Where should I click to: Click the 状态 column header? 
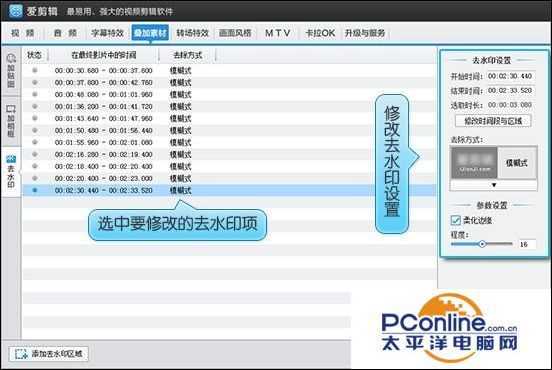[34, 55]
